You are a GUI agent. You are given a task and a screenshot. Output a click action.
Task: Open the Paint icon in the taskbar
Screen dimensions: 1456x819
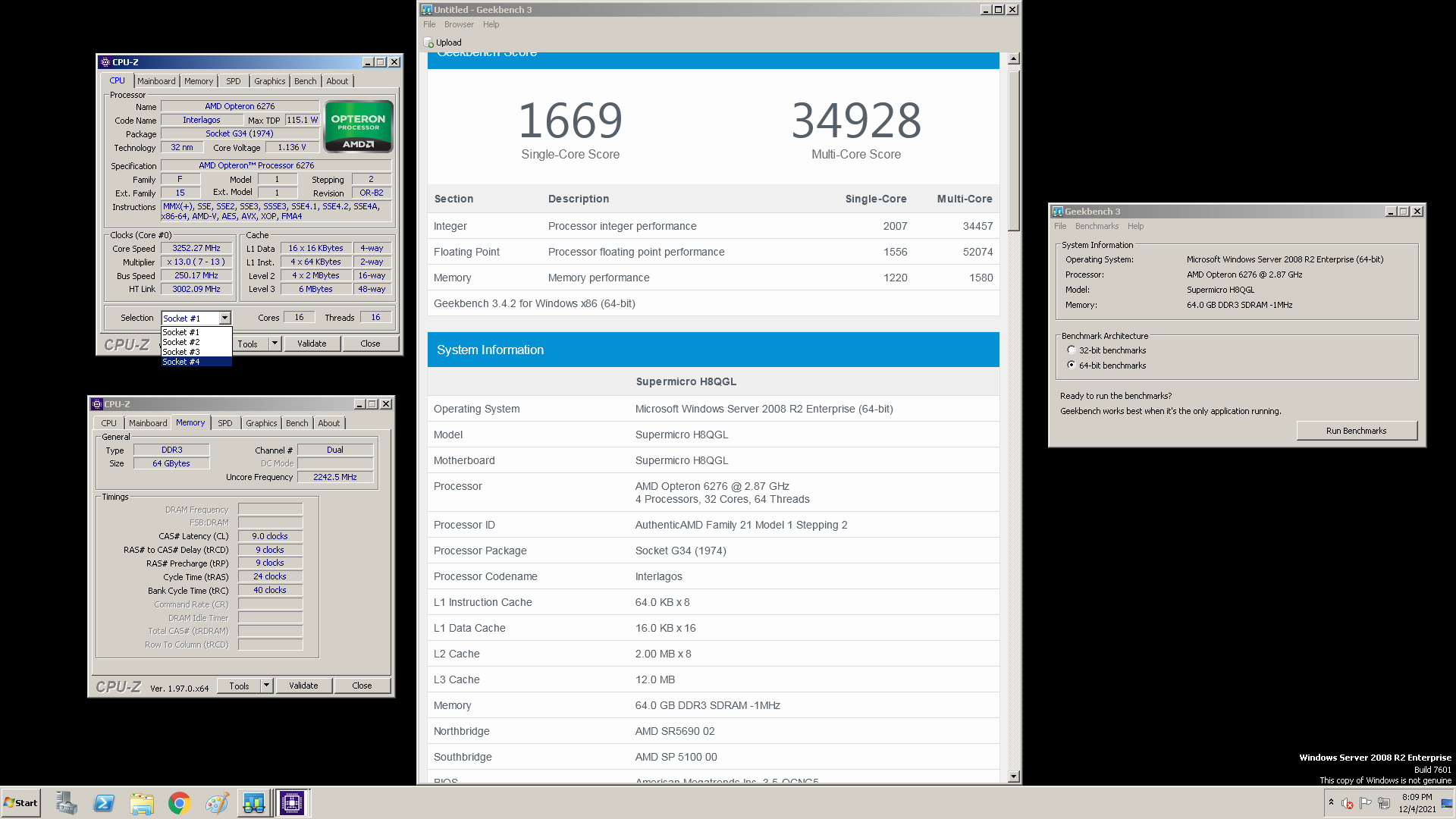click(217, 802)
